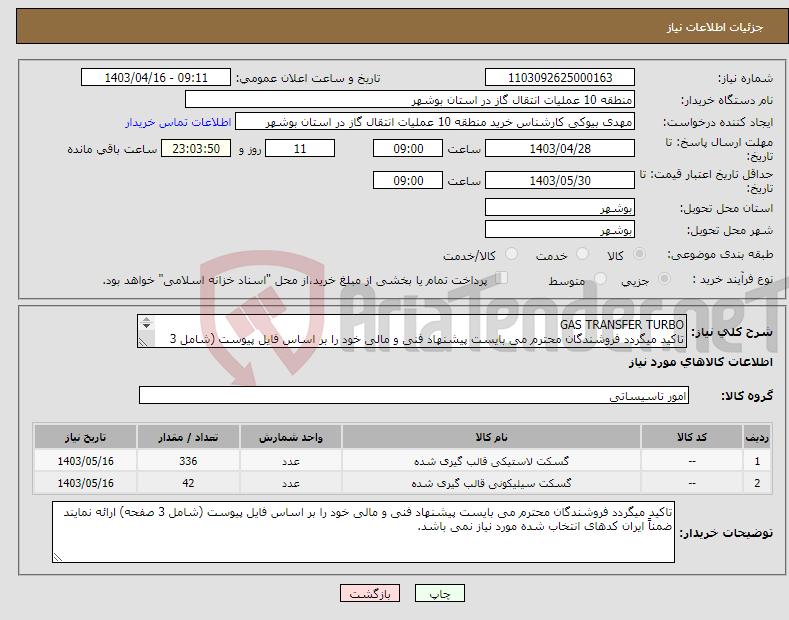The width and height of the screenshot is (789, 620).
Task: Click the چاپ print button
Action: (x=440, y=593)
